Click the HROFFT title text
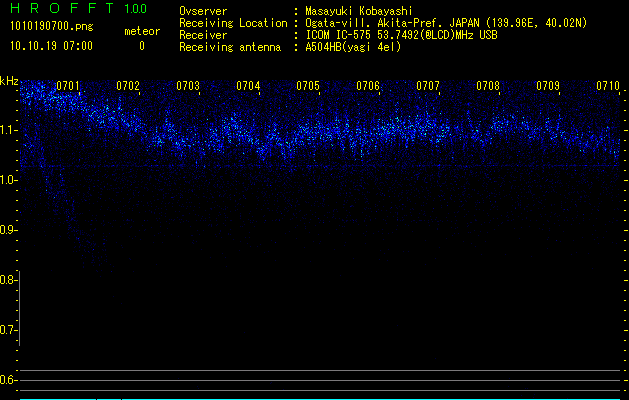 62,8
